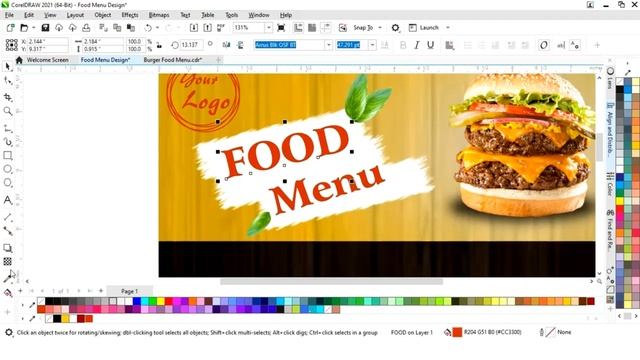
Task: Toggle interactive OpenType button
Action: pyautogui.click(x=543, y=45)
